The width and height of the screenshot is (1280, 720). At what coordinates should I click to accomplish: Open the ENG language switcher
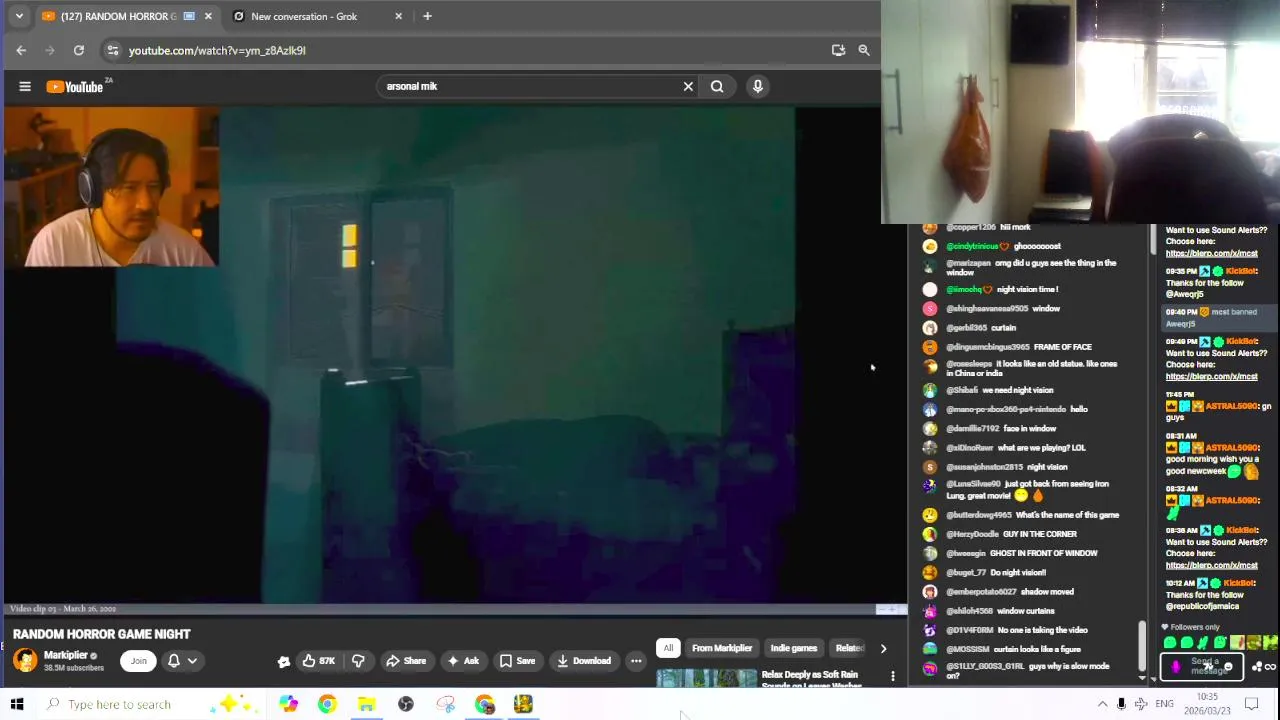pyautogui.click(x=1164, y=704)
